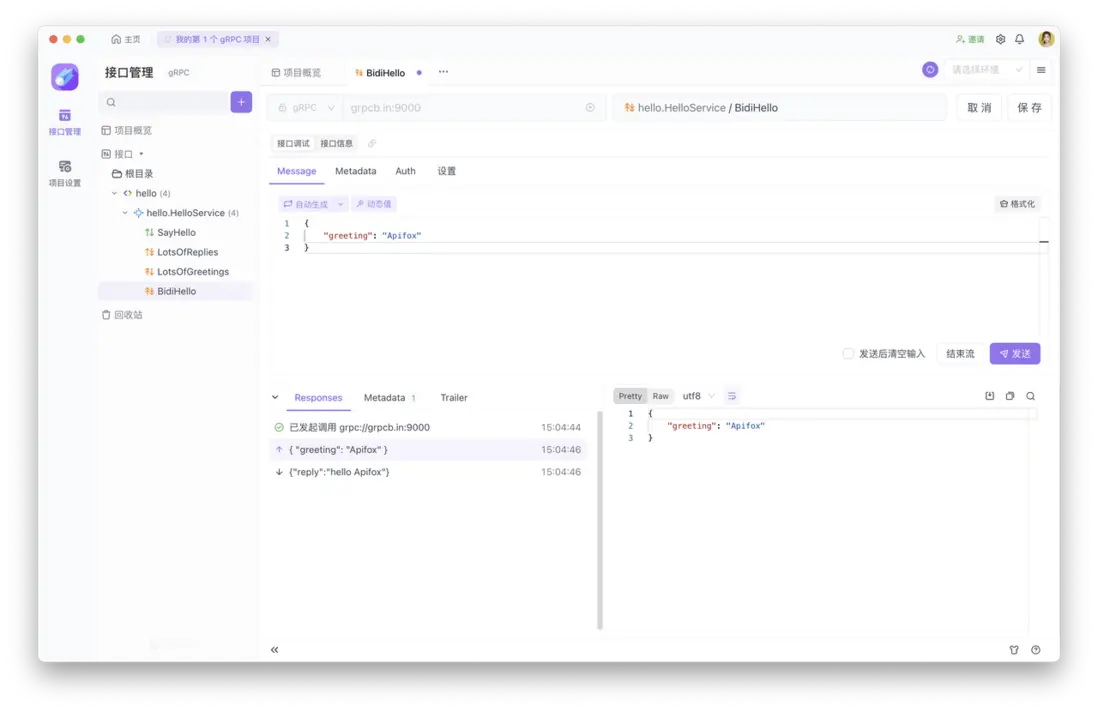Switch response view to Pretty
The height and width of the screenshot is (712, 1098).
(630, 396)
